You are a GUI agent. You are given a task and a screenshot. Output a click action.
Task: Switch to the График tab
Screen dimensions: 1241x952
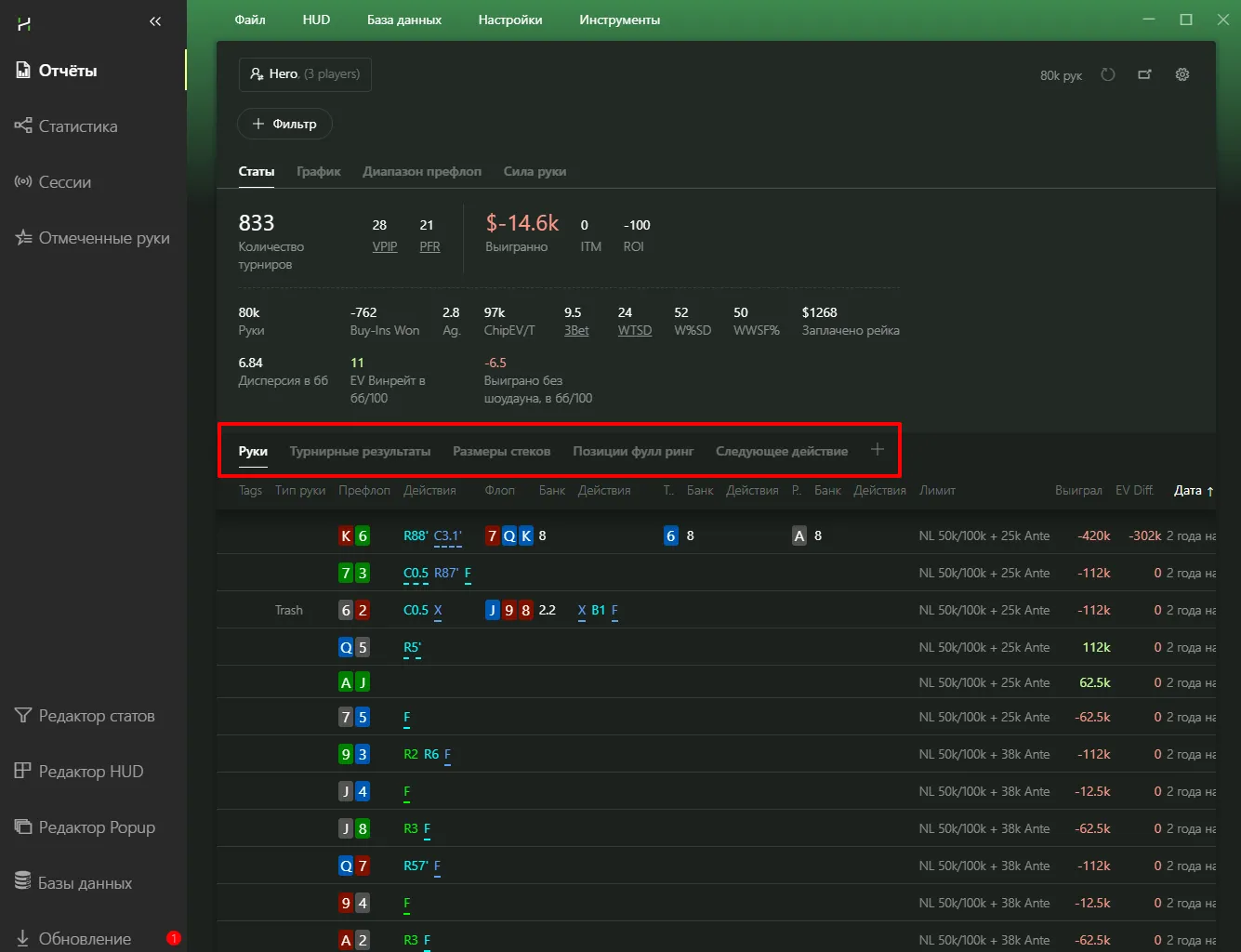pos(318,171)
